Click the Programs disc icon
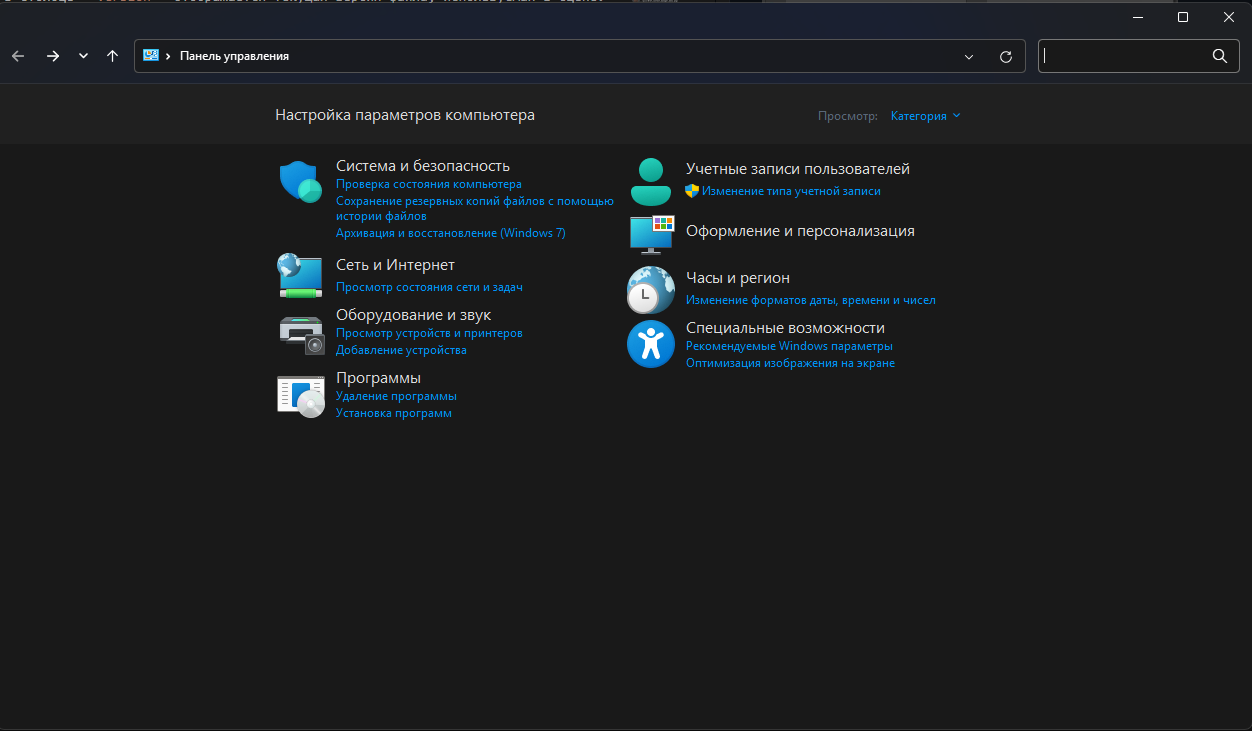This screenshot has width=1252, height=731. [300, 396]
